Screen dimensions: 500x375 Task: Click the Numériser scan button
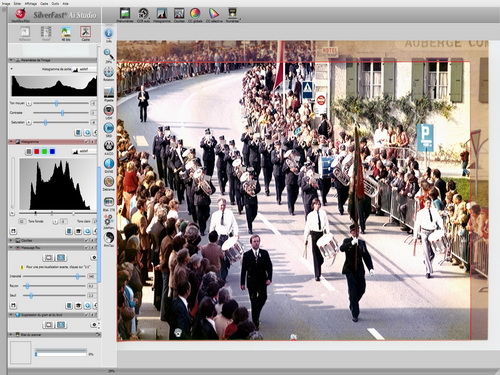(232, 13)
